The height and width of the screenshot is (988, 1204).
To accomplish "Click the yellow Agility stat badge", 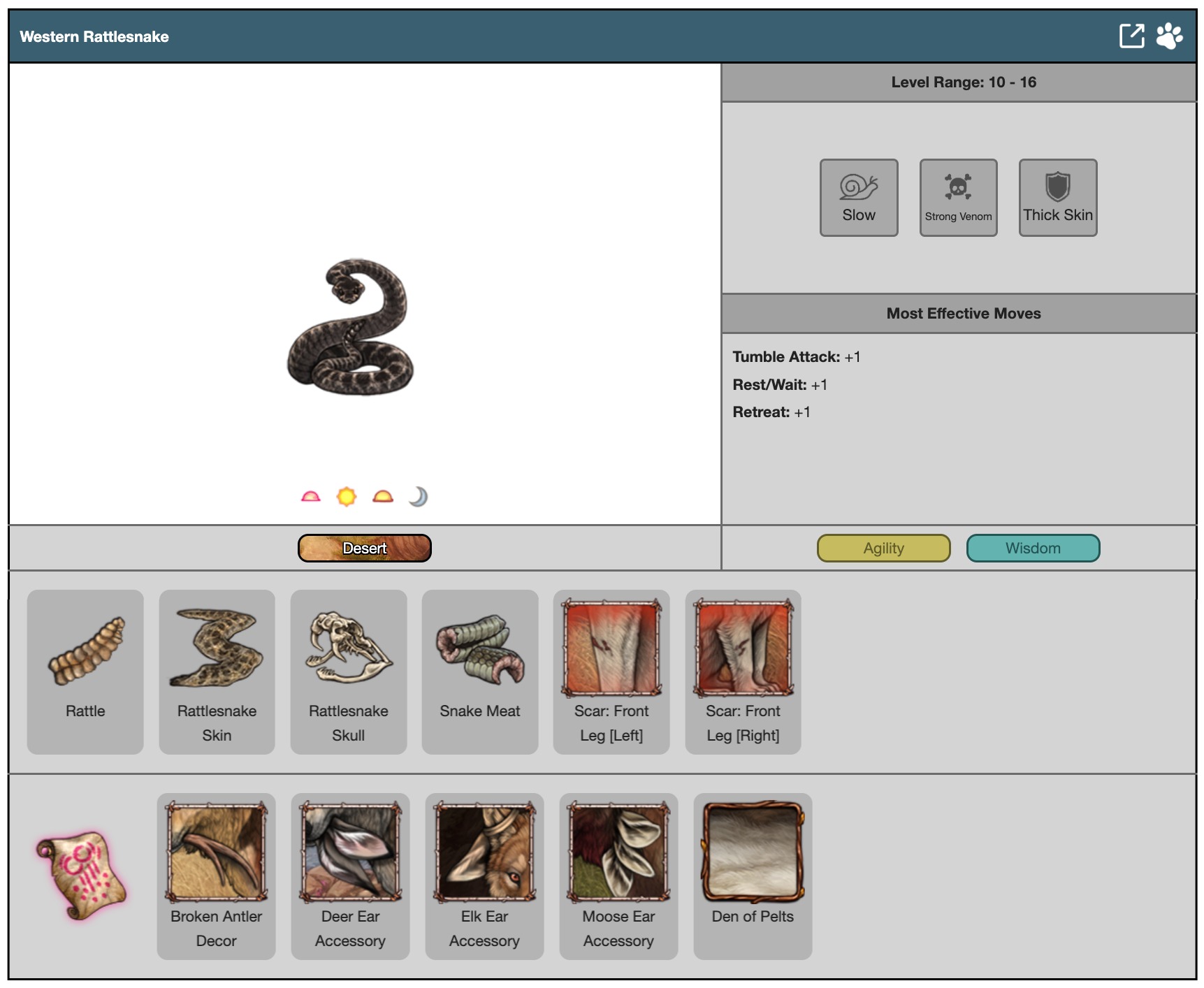I will [x=883, y=549].
